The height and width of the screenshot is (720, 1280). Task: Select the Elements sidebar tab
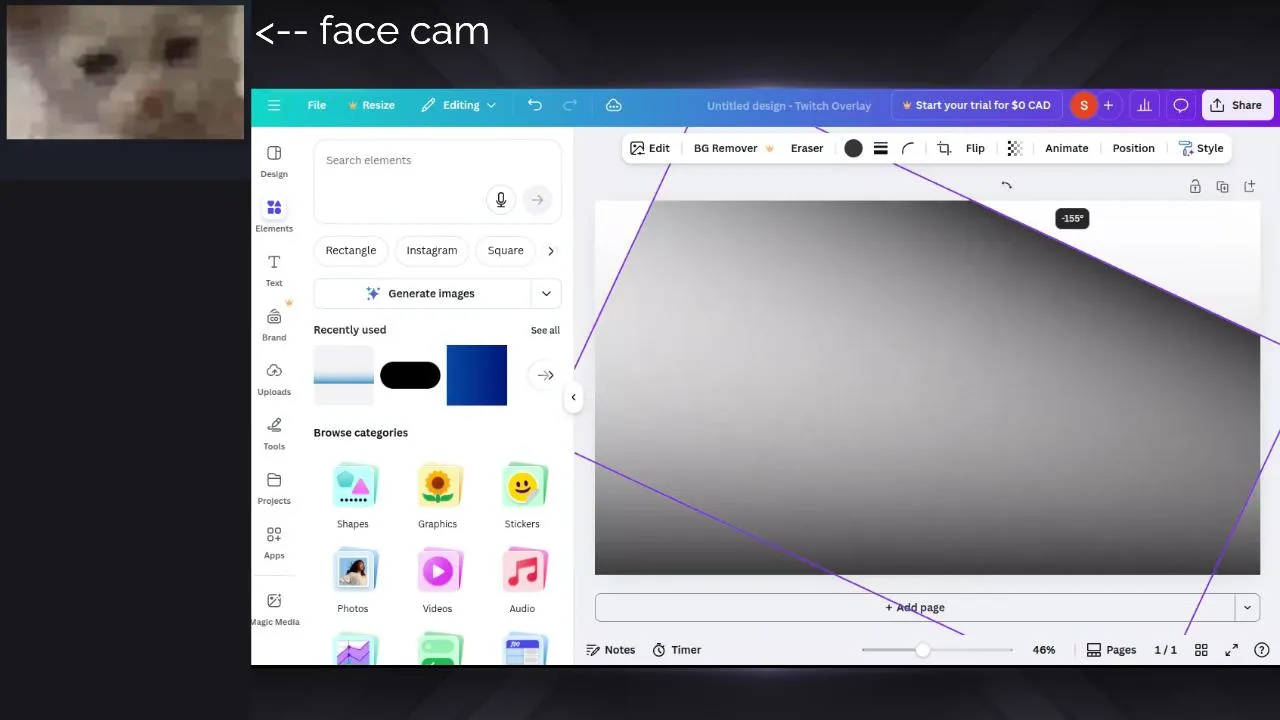(274, 215)
